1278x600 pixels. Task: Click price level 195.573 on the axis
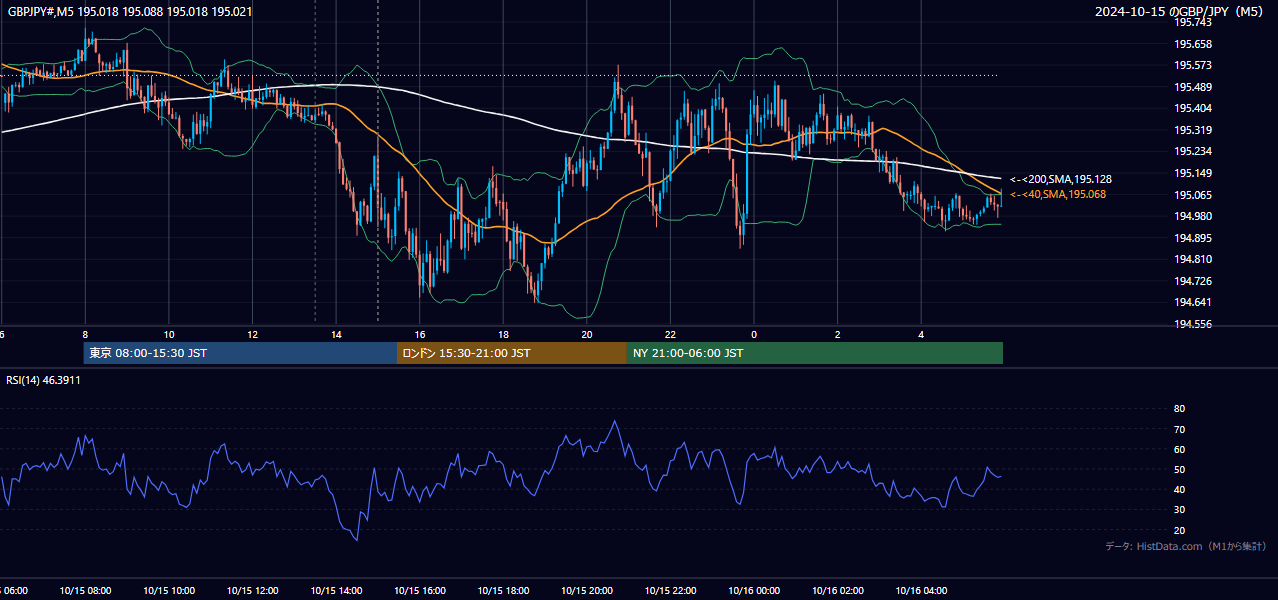pyautogui.click(x=1194, y=65)
